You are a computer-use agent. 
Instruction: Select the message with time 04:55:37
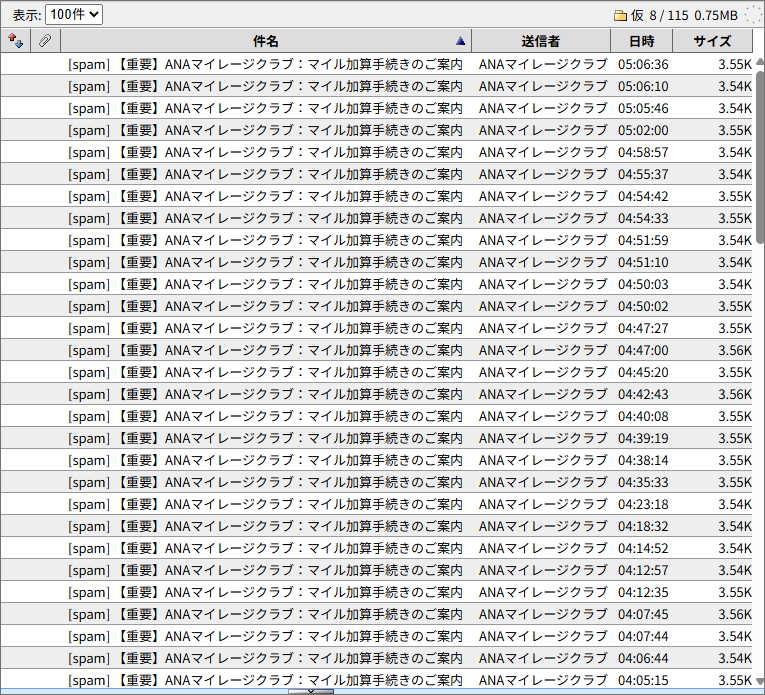coord(376,174)
